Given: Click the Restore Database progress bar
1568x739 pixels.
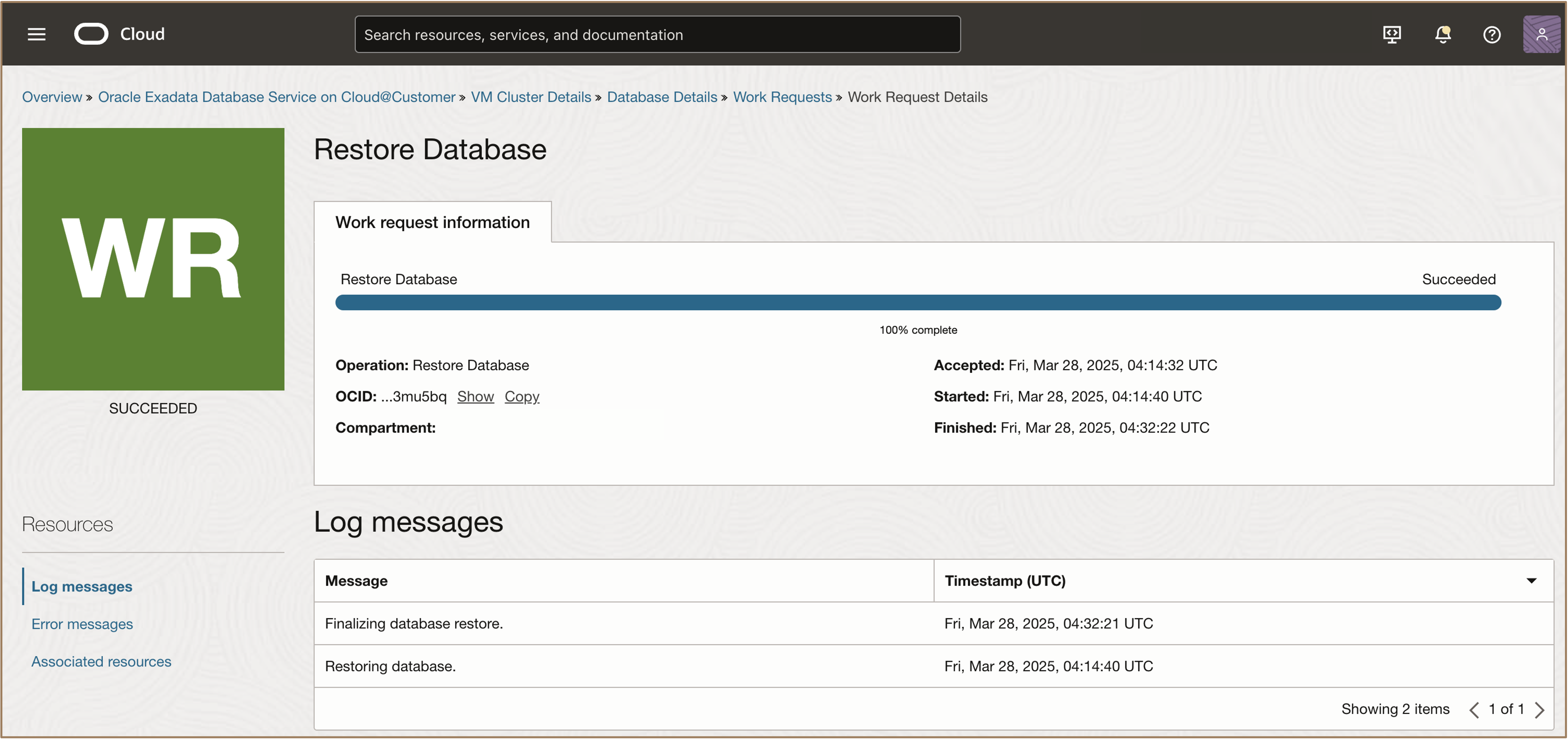Looking at the screenshot, I should coord(918,303).
